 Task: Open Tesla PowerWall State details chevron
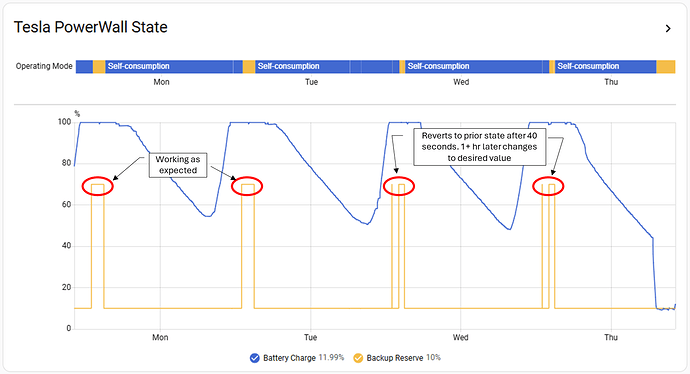(x=668, y=29)
